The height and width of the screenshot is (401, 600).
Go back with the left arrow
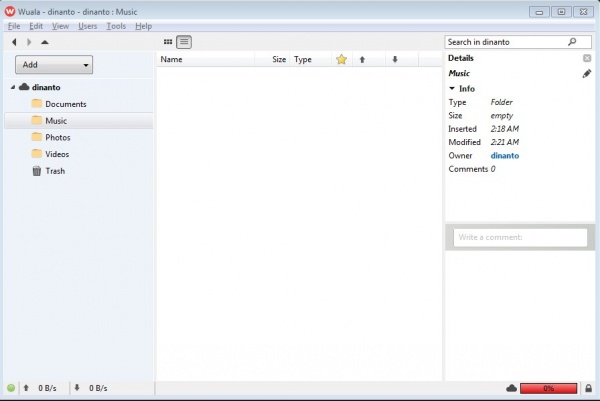(x=14, y=42)
